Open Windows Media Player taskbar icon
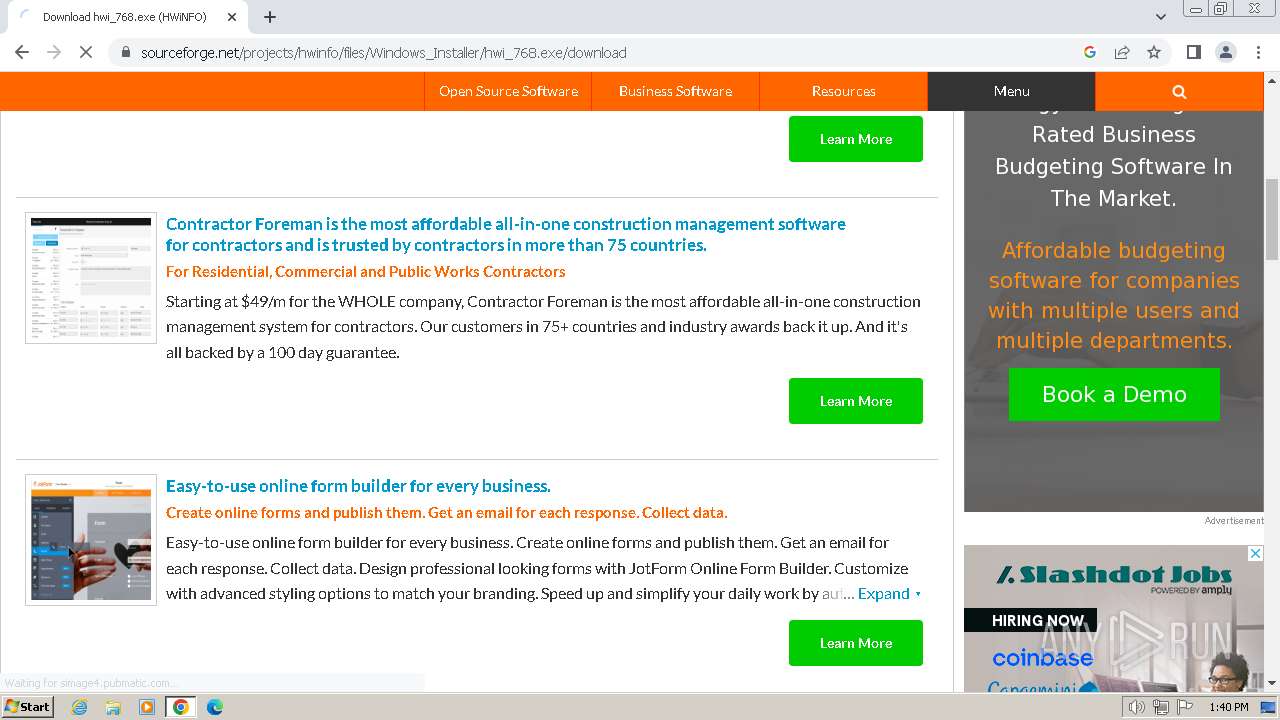The image size is (1280, 720). pos(147,707)
